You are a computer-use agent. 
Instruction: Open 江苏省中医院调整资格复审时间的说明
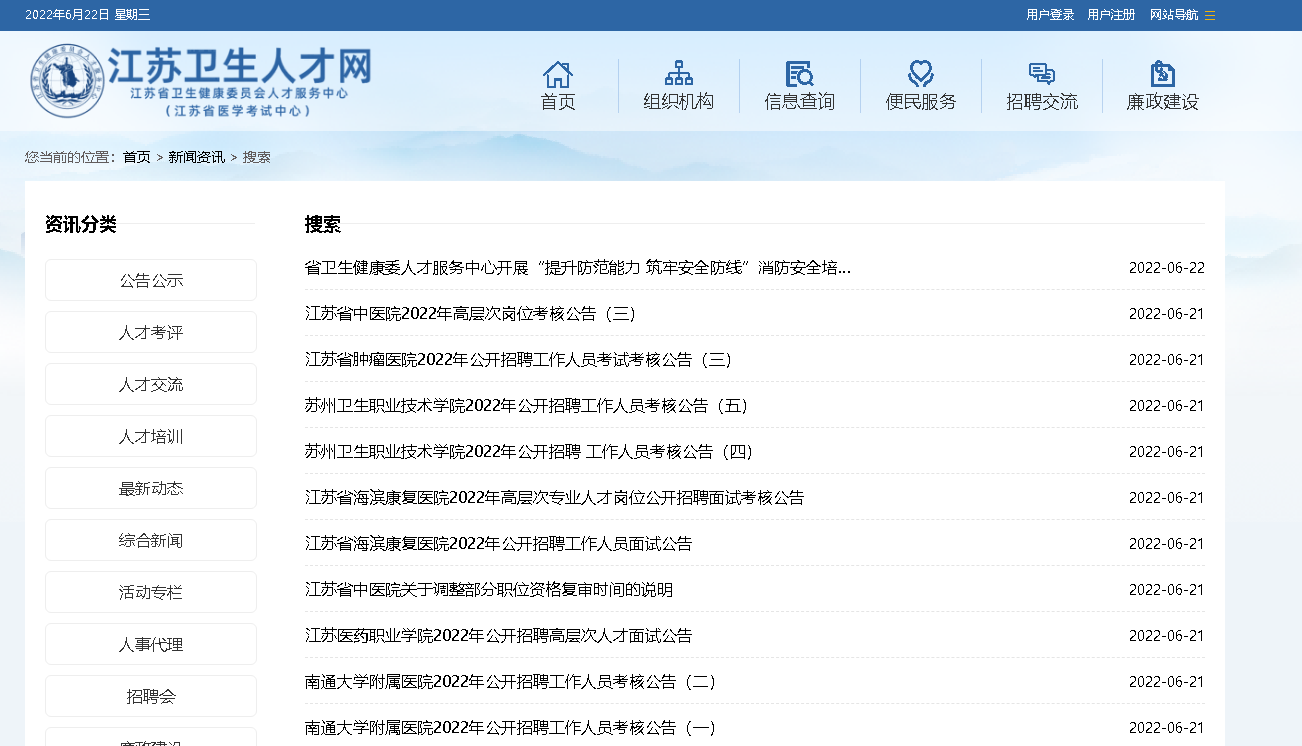pyautogui.click(x=489, y=590)
